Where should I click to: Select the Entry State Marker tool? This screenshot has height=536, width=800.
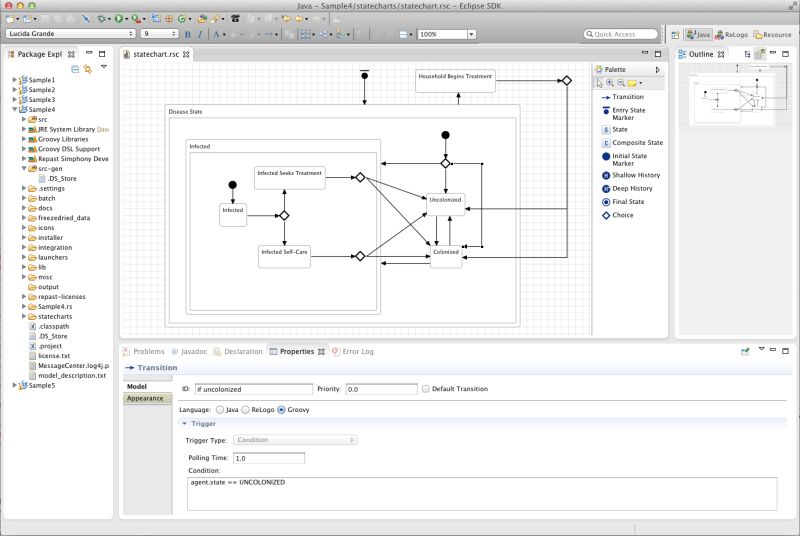pos(623,114)
